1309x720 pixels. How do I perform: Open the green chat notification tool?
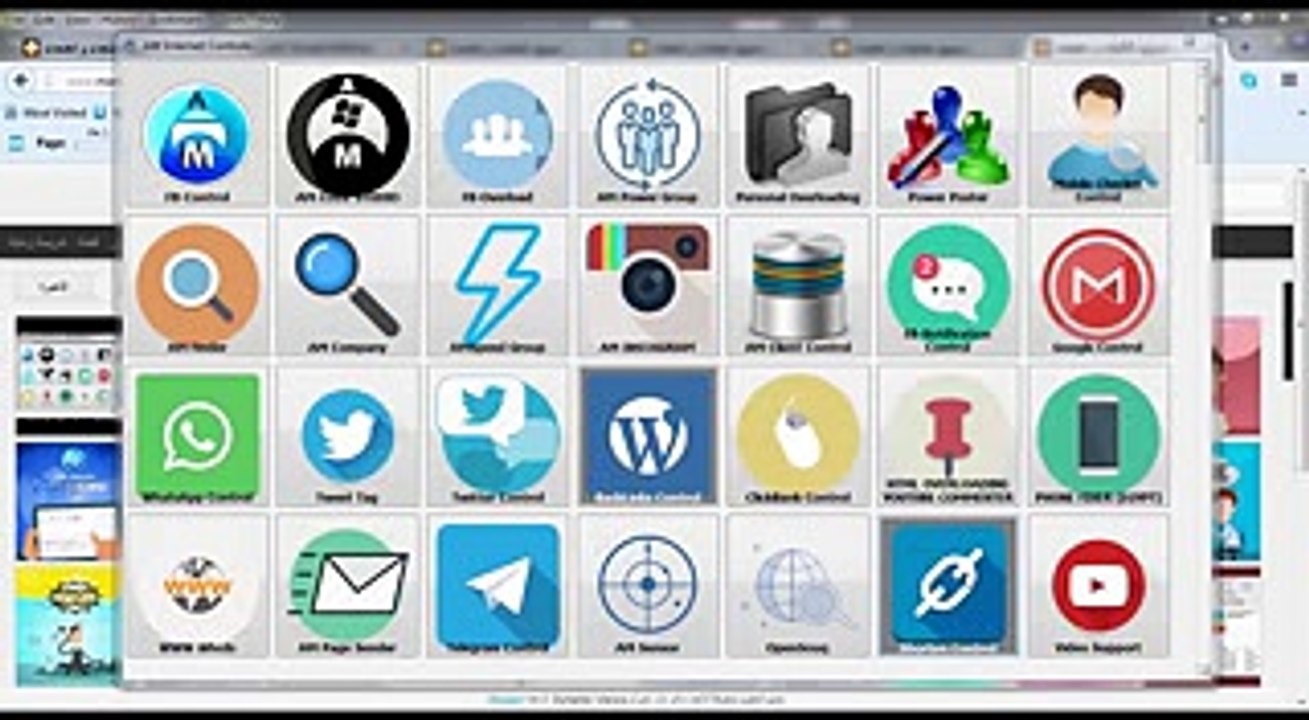pos(948,284)
